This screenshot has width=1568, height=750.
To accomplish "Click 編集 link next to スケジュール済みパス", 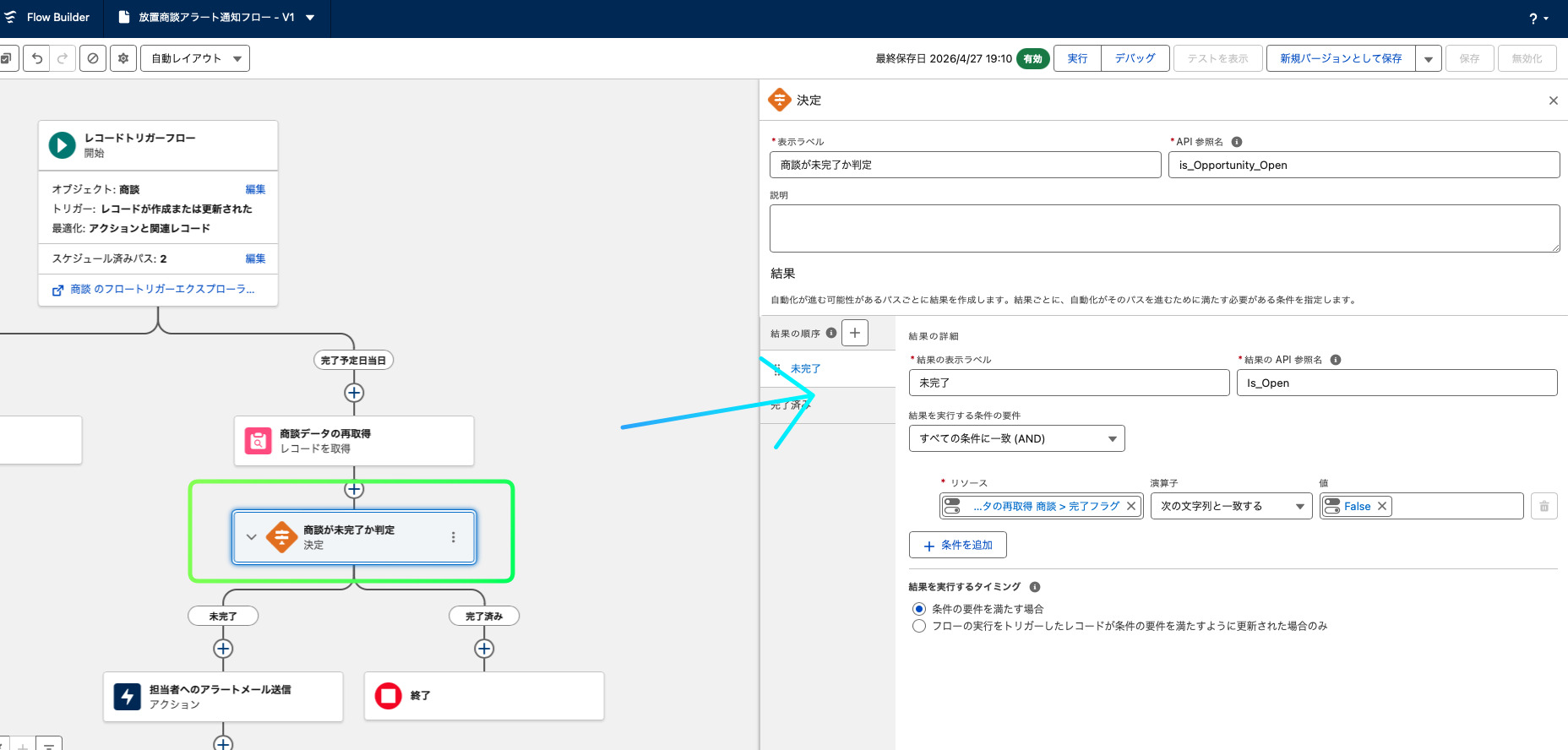I will coord(255,258).
